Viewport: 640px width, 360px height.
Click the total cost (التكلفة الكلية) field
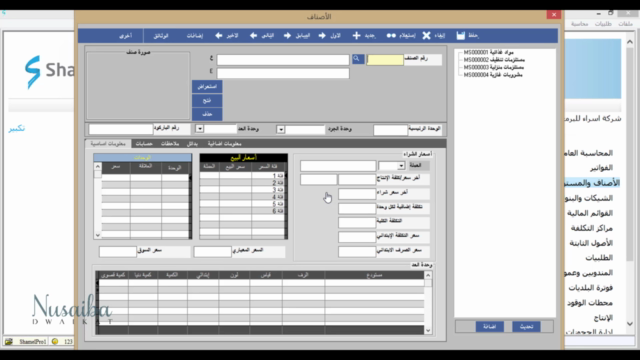click(x=357, y=222)
